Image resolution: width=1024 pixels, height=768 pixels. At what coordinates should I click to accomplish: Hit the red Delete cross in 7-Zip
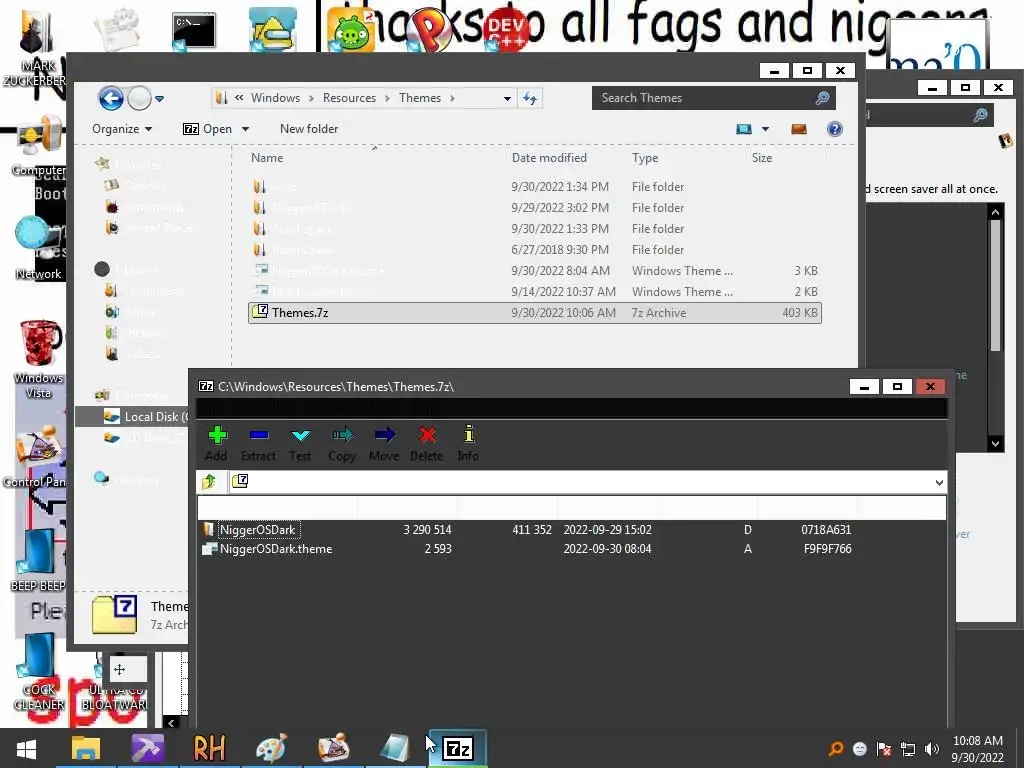pos(427,443)
